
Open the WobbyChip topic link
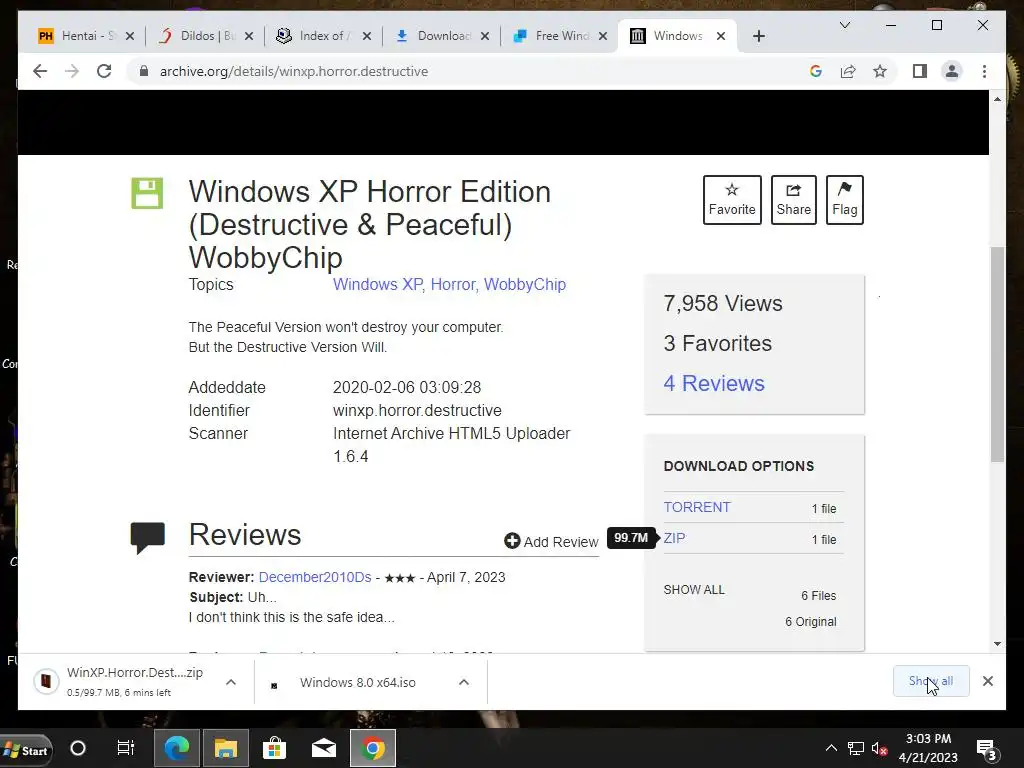point(525,285)
